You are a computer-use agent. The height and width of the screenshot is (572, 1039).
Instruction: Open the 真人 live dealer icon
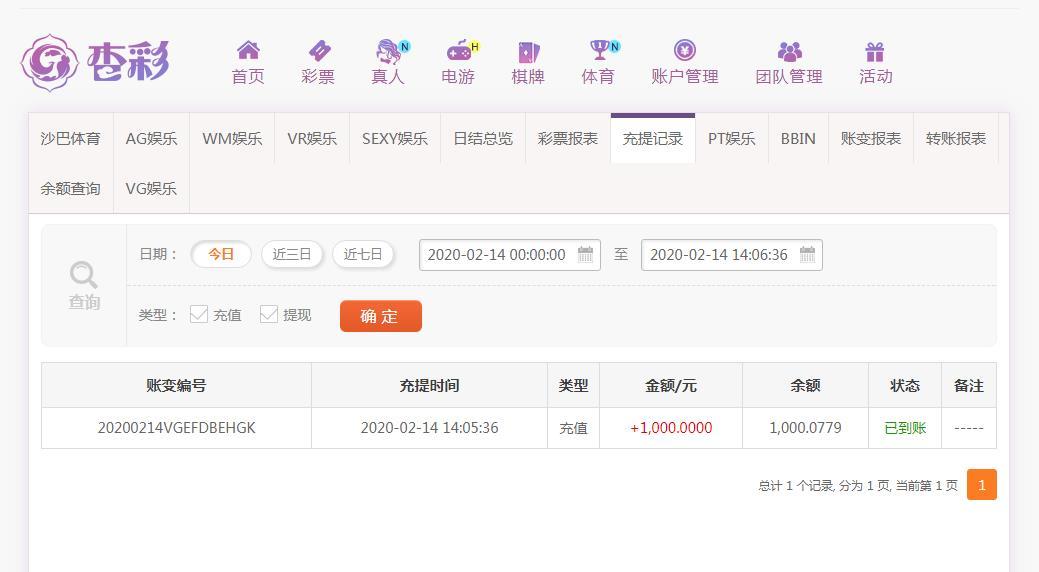pyautogui.click(x=389, y=50)
